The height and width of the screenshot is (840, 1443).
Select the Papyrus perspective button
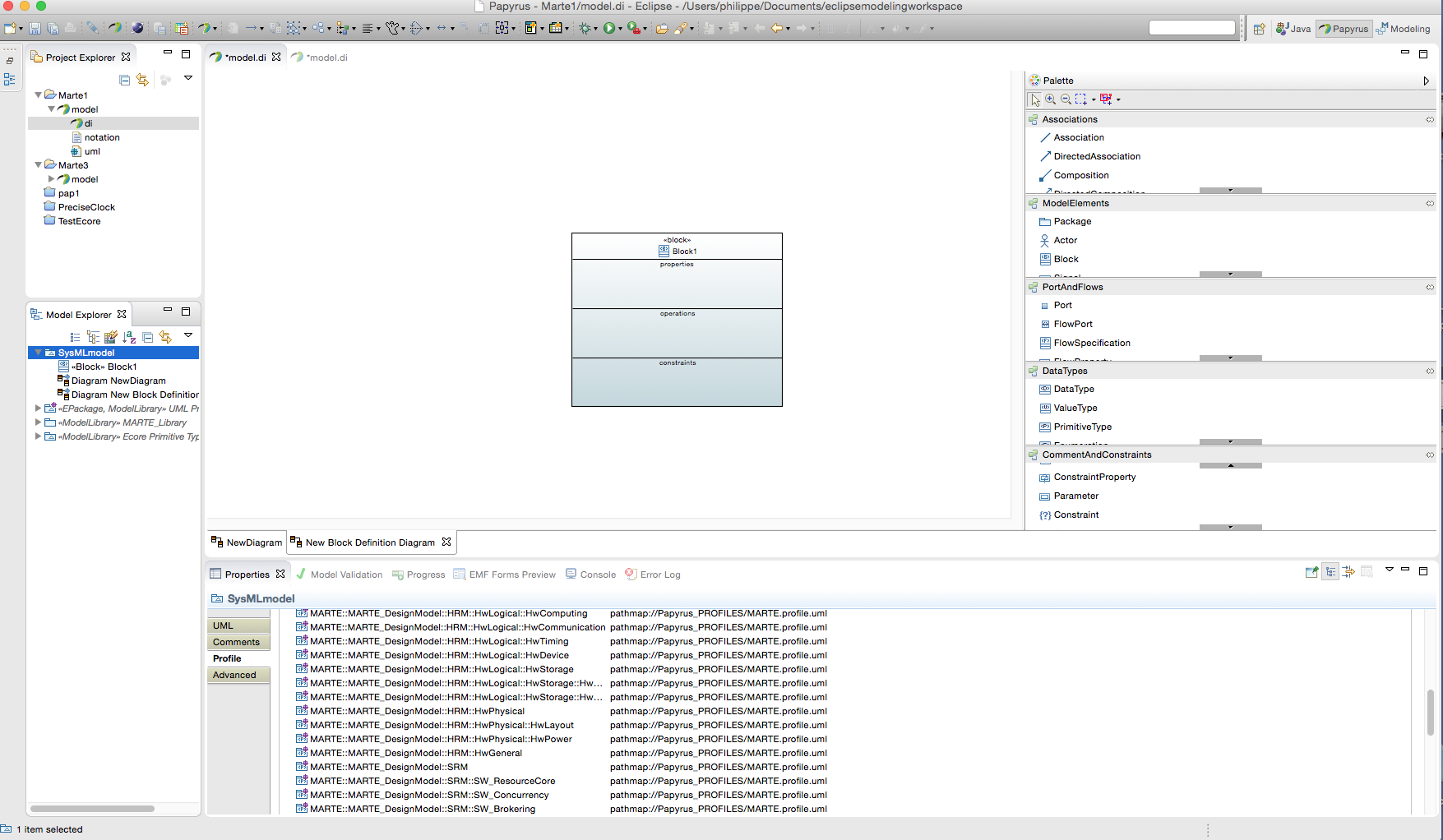point(1344,29)
